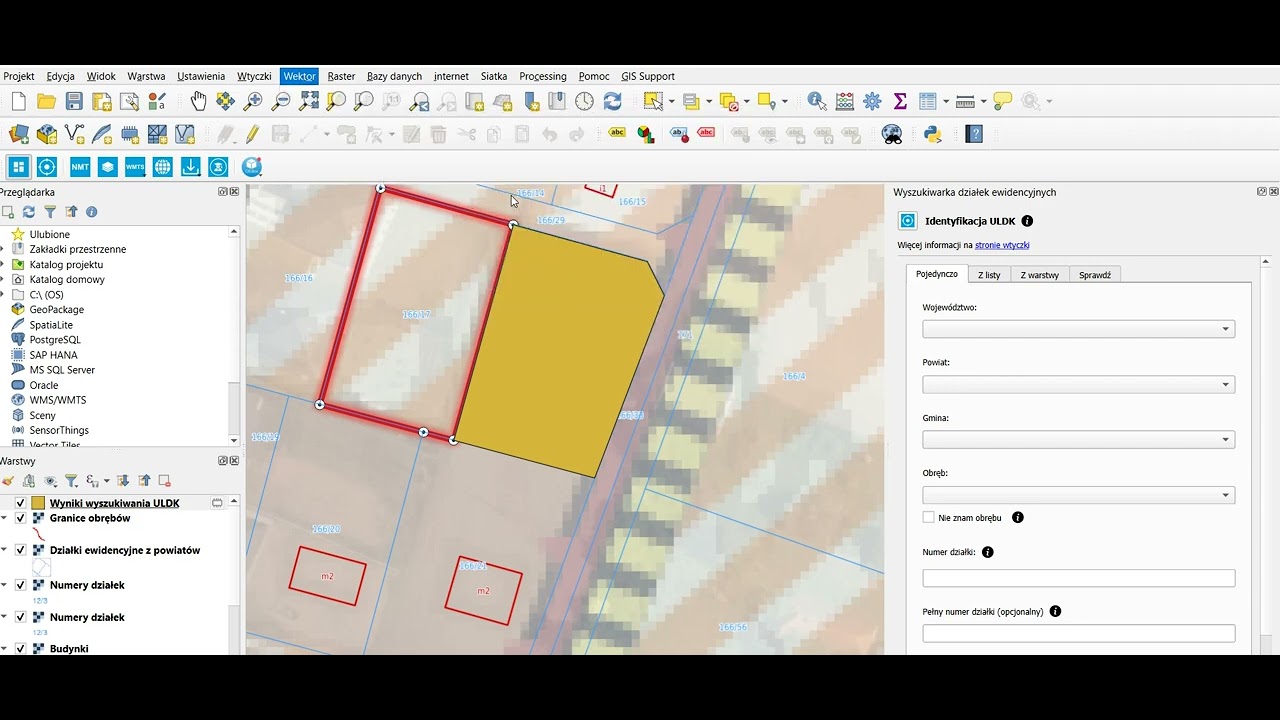The image size is (1280, 720).
Task: Click the yellow abc labeling icon
Action: (x=617, y=133)
